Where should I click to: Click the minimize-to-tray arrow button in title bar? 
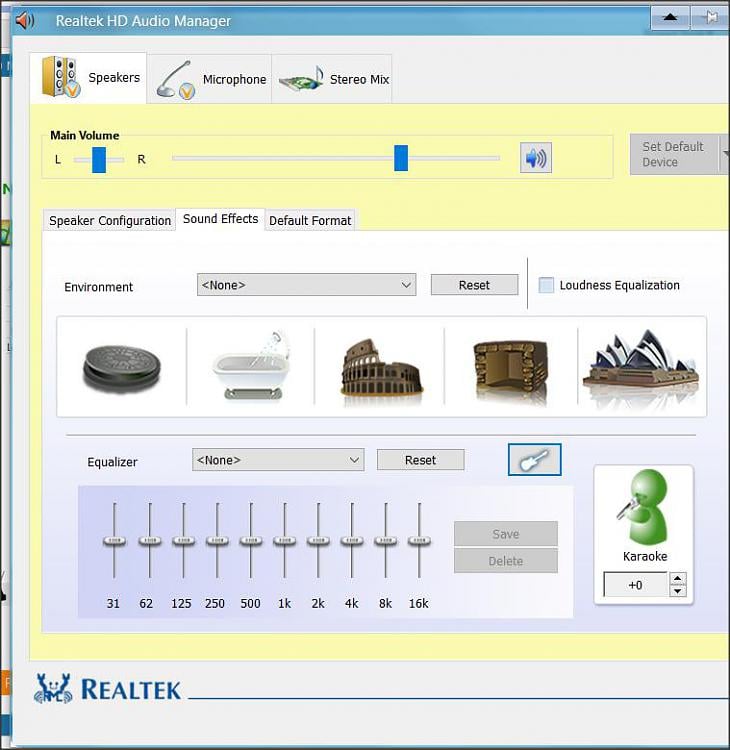click(x=670, y=18)
